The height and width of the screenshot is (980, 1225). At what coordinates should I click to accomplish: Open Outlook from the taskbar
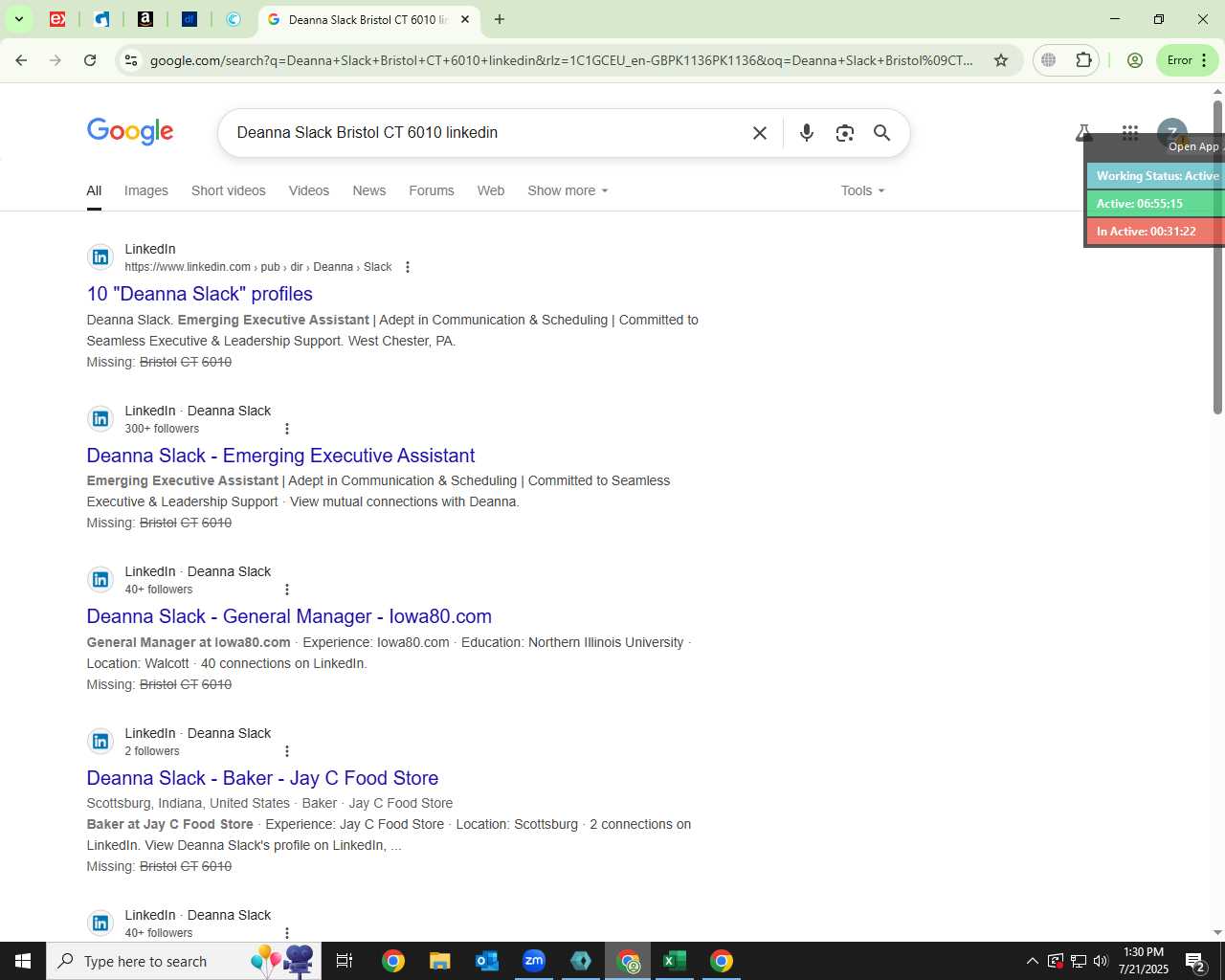point(487,961)
